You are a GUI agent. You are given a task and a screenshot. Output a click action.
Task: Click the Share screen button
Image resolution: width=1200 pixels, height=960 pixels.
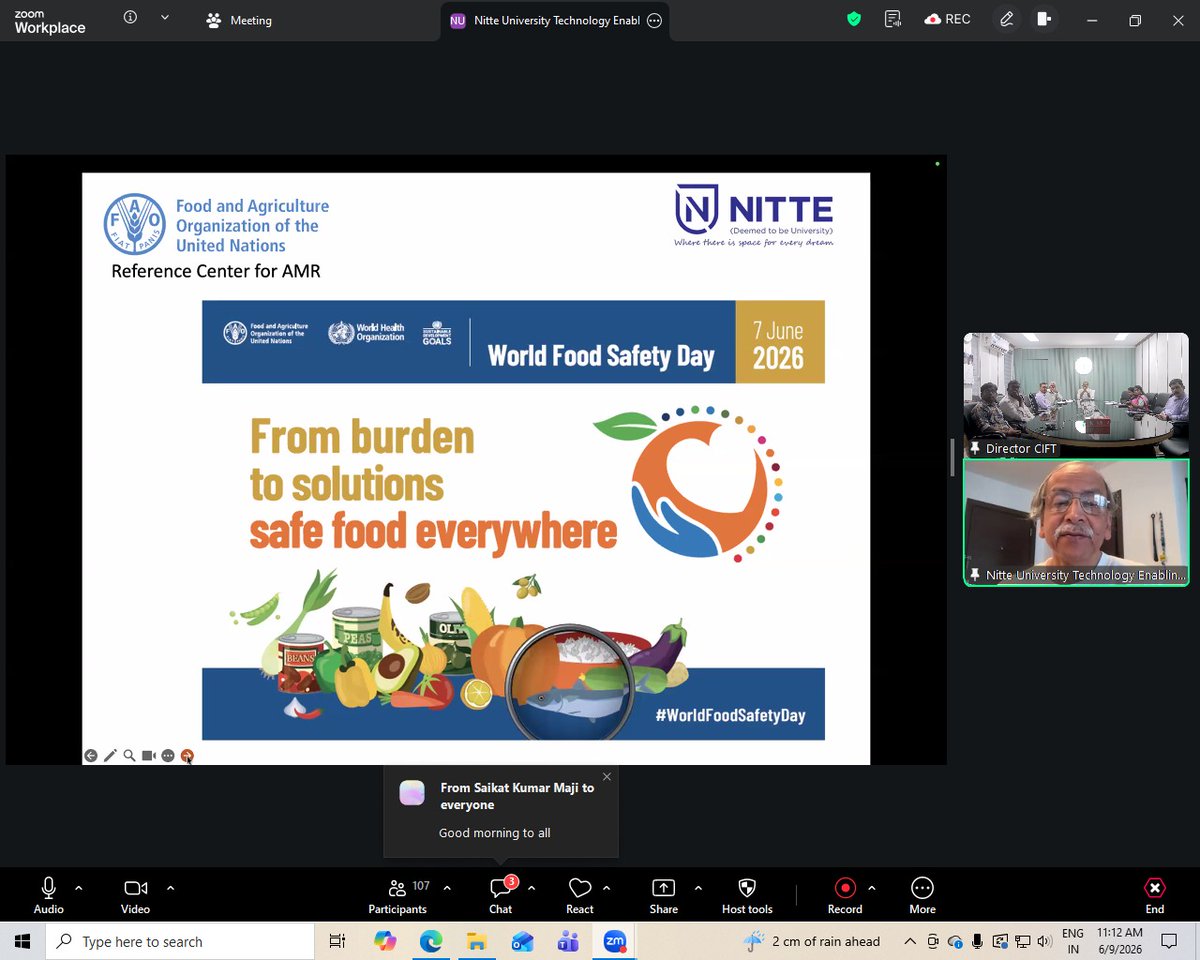pyautogui.click(x=663, y=896)
